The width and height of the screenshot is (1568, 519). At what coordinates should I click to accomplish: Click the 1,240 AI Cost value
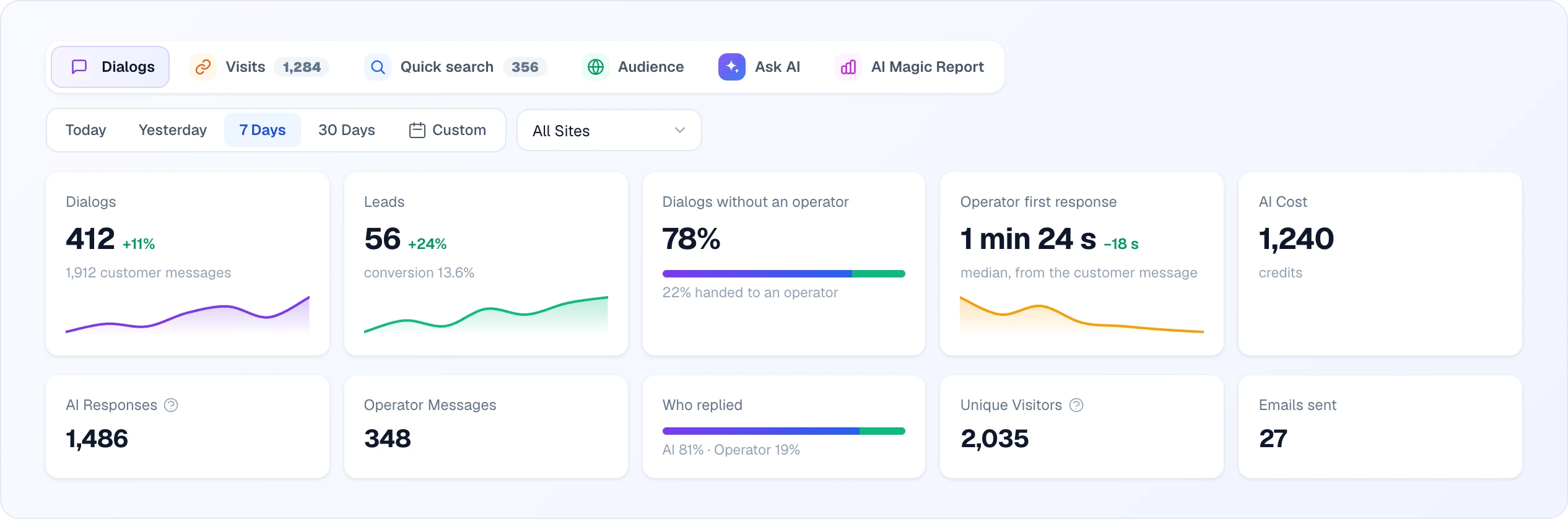point(1297,239)
